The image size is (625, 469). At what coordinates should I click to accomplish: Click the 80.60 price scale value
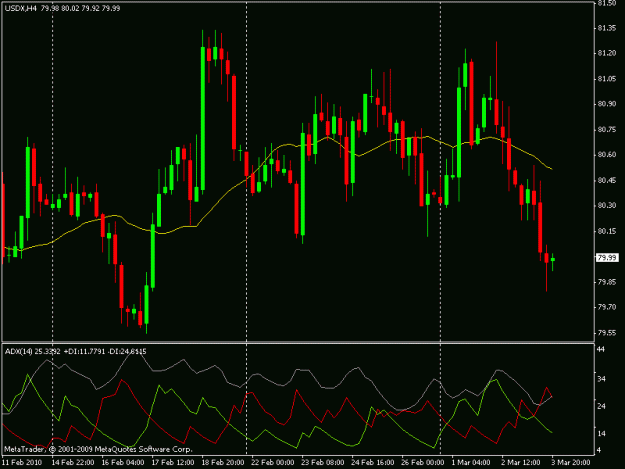point(607,155)
